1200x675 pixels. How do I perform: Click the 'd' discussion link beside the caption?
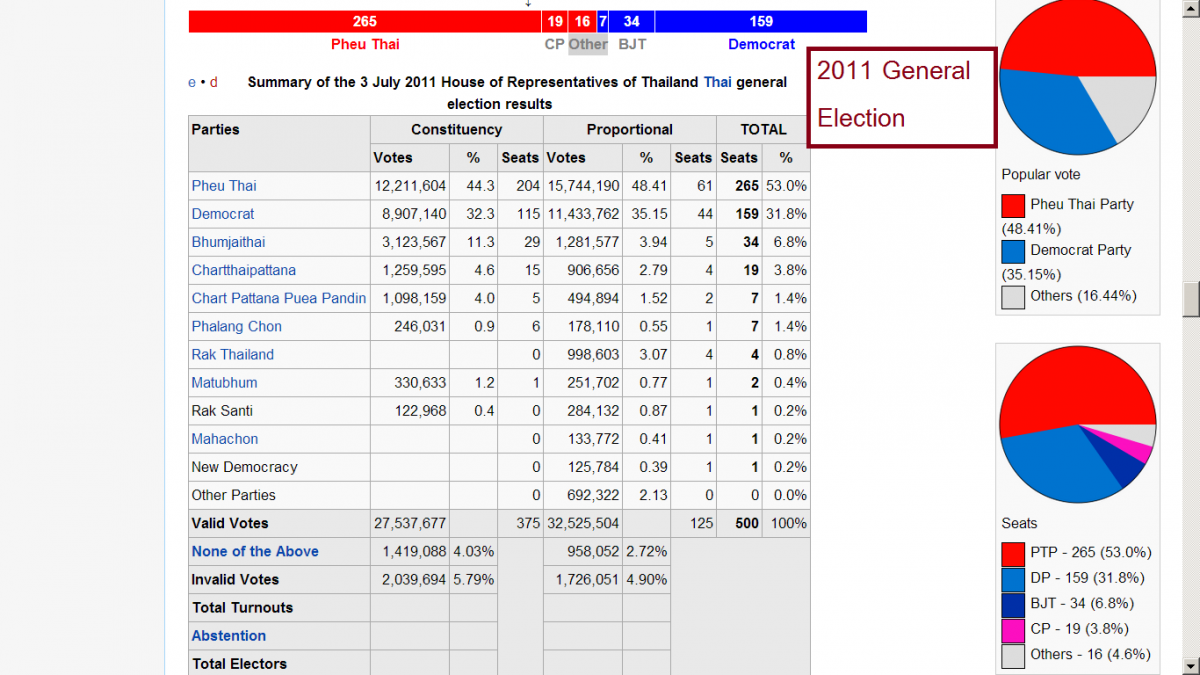click(214, 82)
